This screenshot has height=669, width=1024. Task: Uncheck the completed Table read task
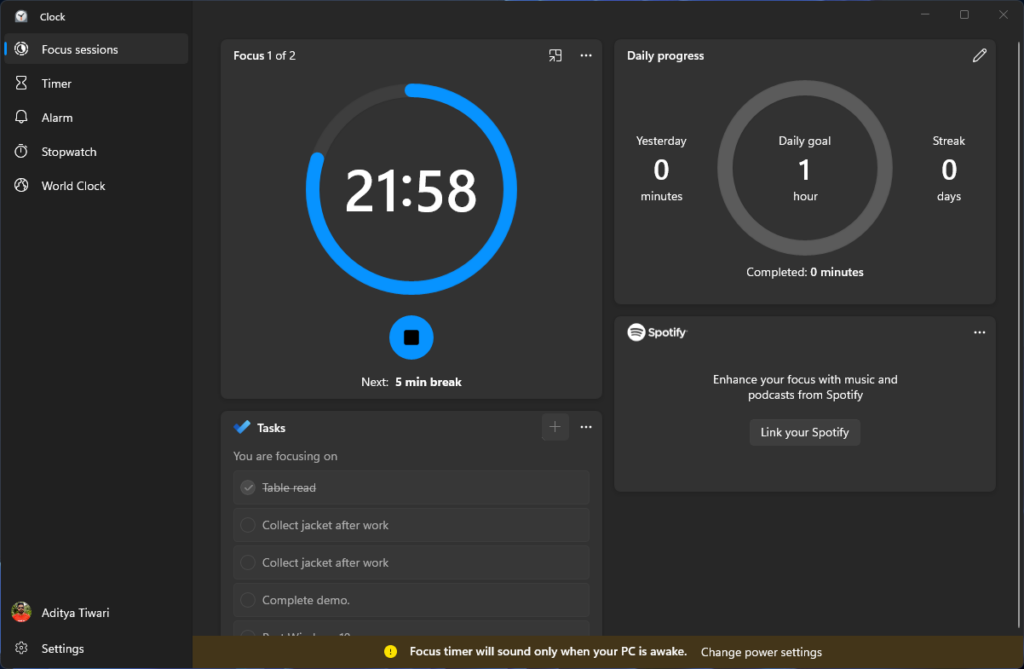(248, 487)
